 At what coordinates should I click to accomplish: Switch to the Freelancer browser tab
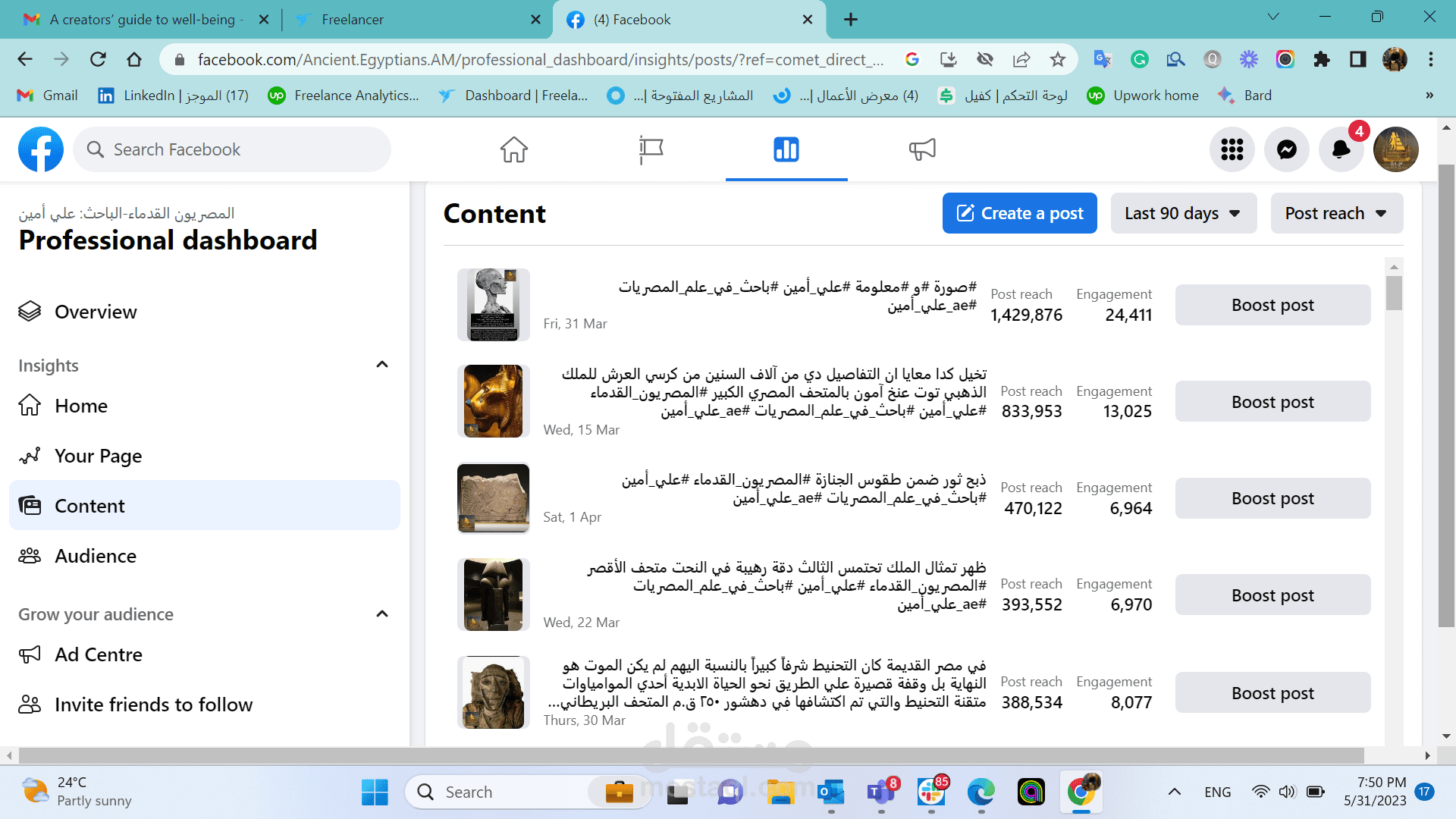click(351, 19)
